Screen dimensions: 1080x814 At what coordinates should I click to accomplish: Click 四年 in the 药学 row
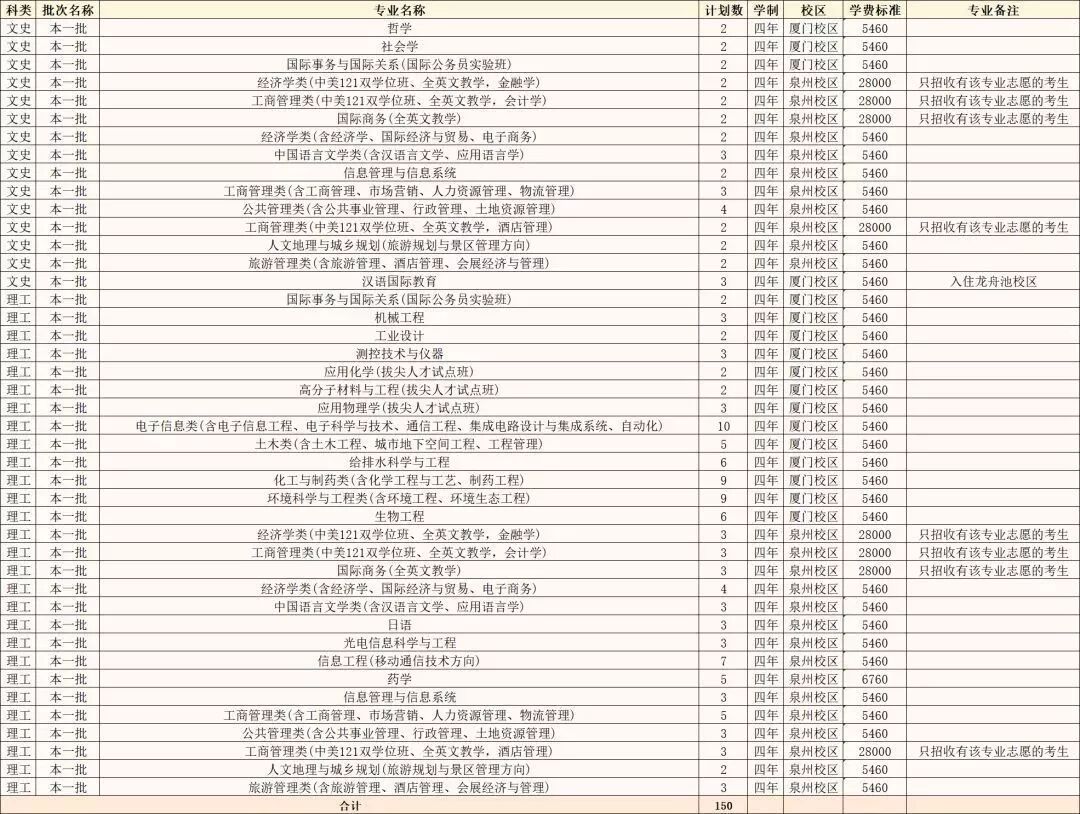[765, 679]
